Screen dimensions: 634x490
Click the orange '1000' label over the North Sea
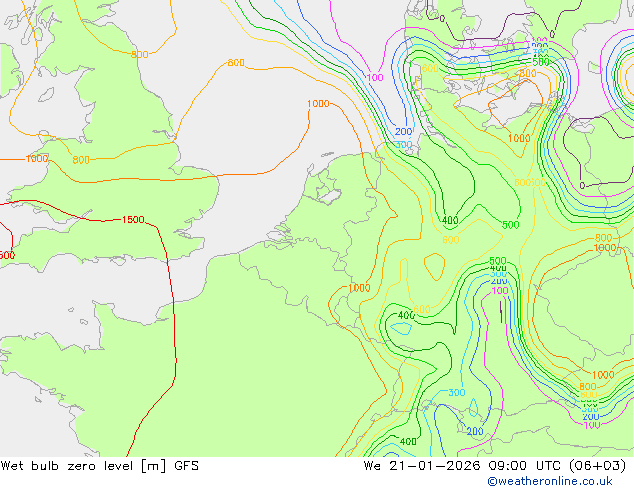pyautogui.click(x=318, y=103)
